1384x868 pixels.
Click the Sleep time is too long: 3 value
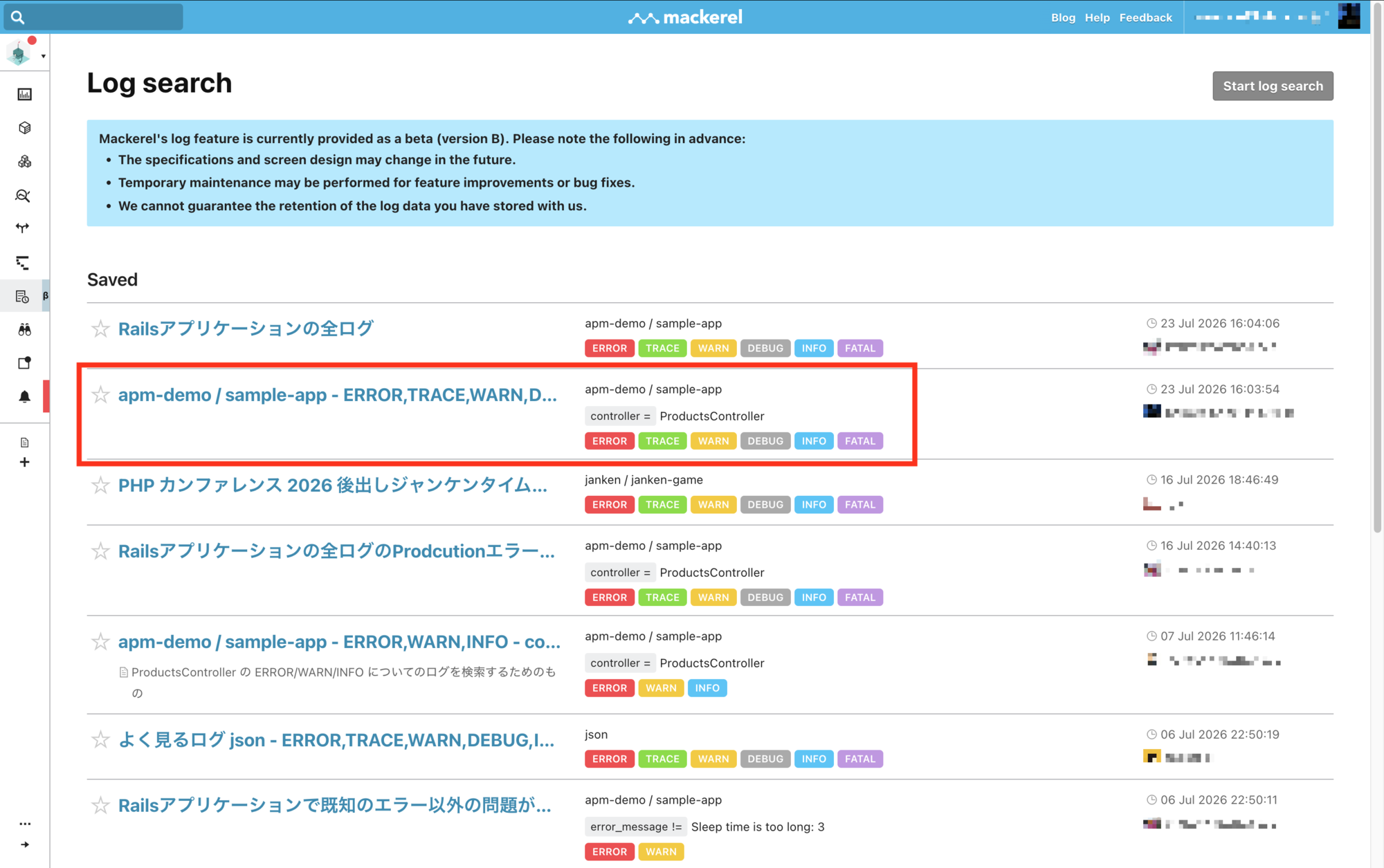click(x=758, y=827)
